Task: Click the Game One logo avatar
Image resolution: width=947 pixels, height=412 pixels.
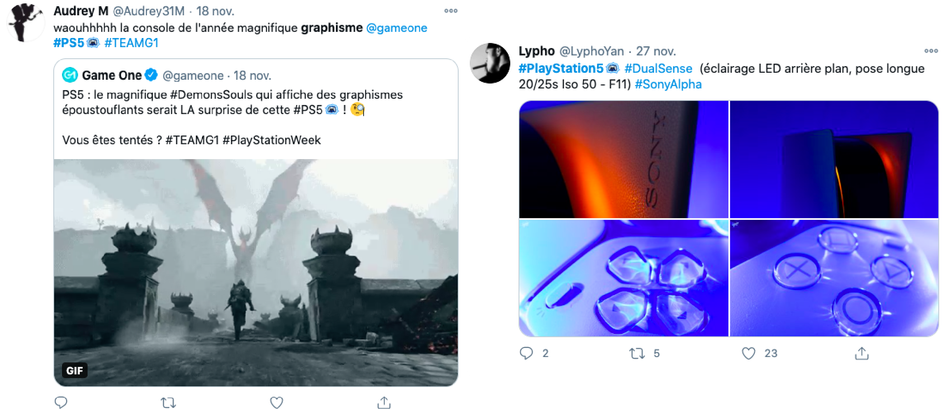Action: pos(70,75)
